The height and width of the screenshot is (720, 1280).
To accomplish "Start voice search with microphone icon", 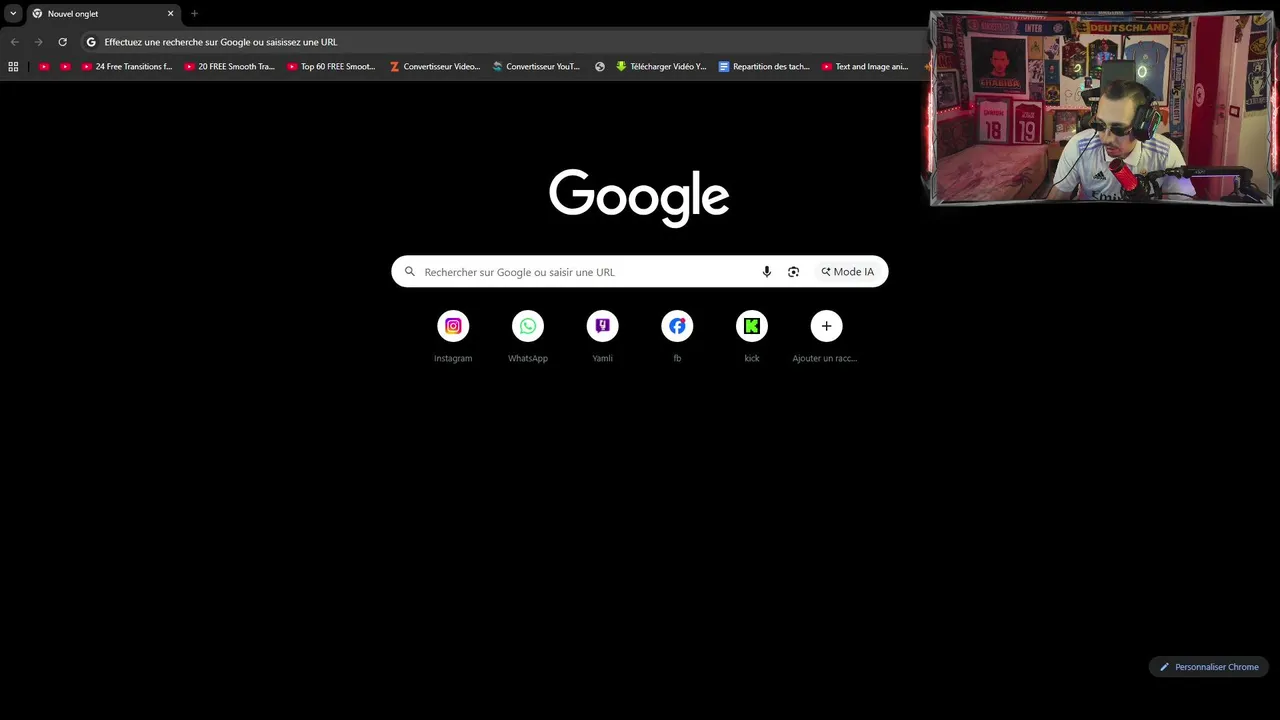I will click(x=767, y=272).
